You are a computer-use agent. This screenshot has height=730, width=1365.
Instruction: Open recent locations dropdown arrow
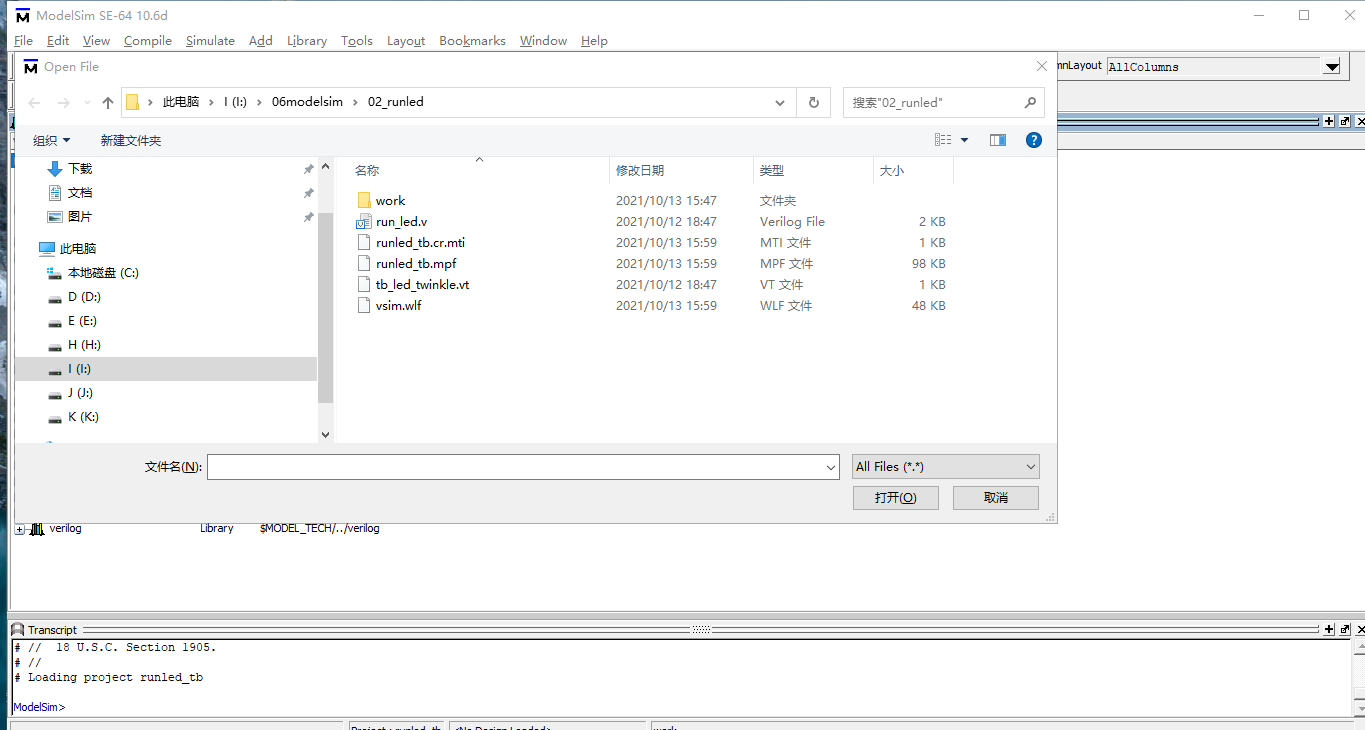click(x=86, y=103)
